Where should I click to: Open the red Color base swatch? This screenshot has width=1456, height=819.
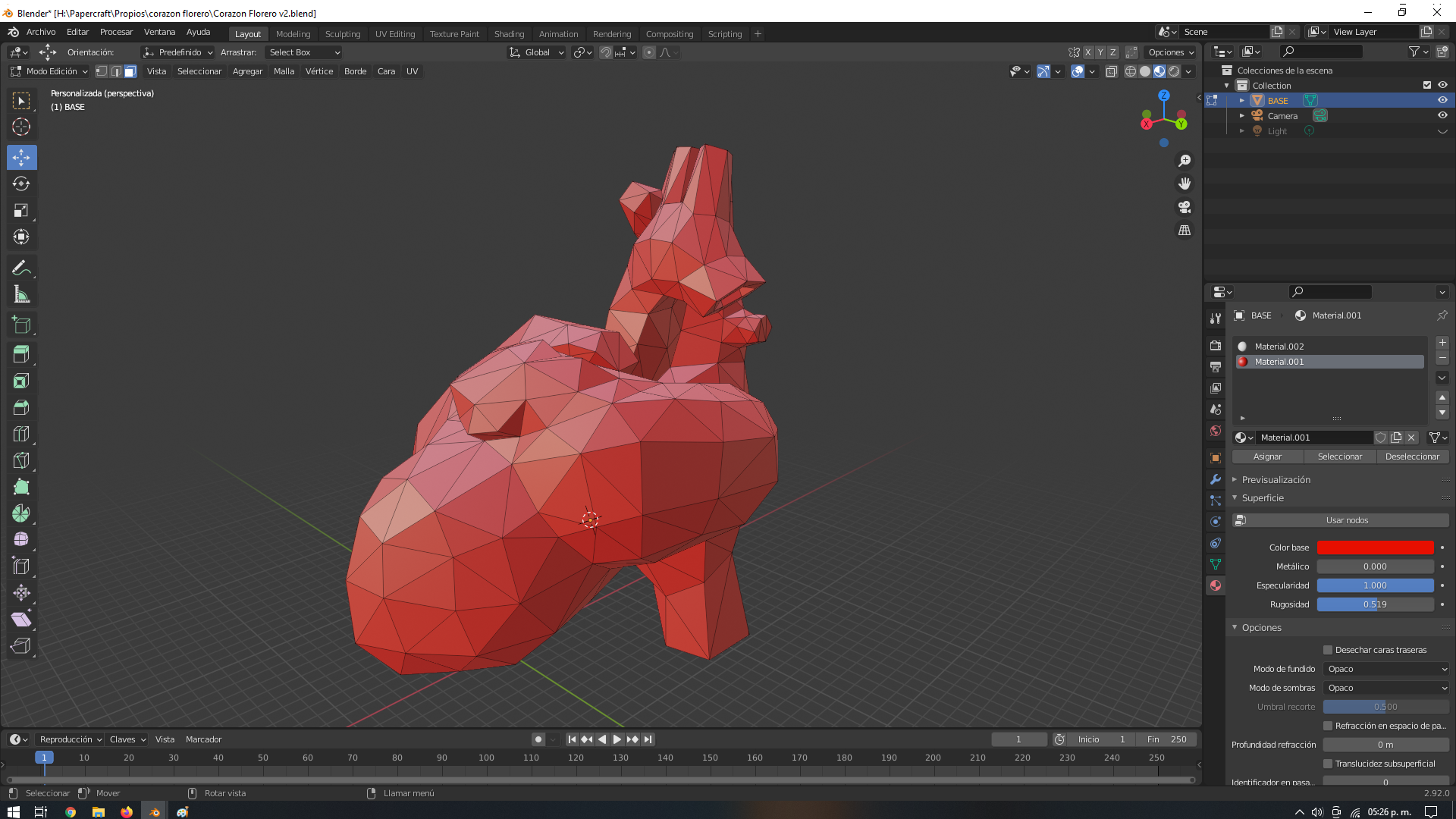coord(1375,548)
